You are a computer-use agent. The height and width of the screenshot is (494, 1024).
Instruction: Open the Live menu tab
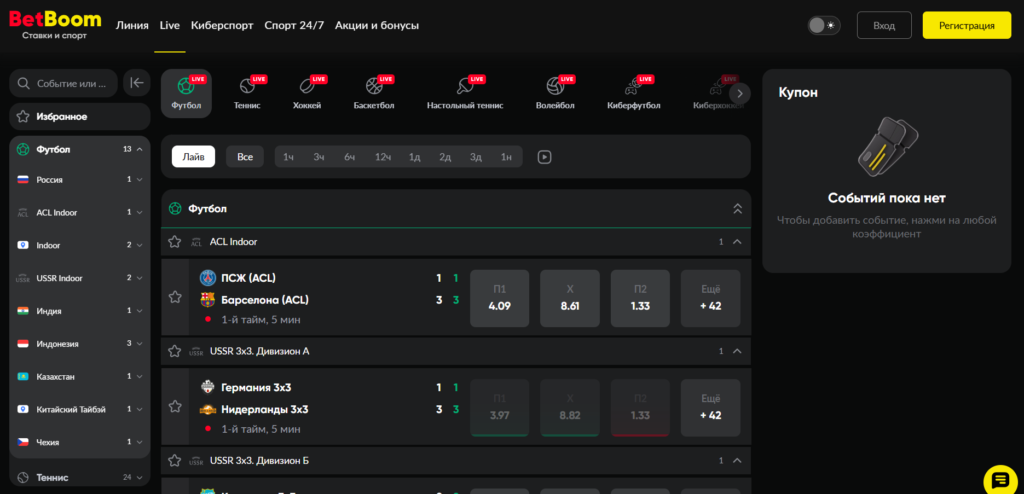click(170, 25)
